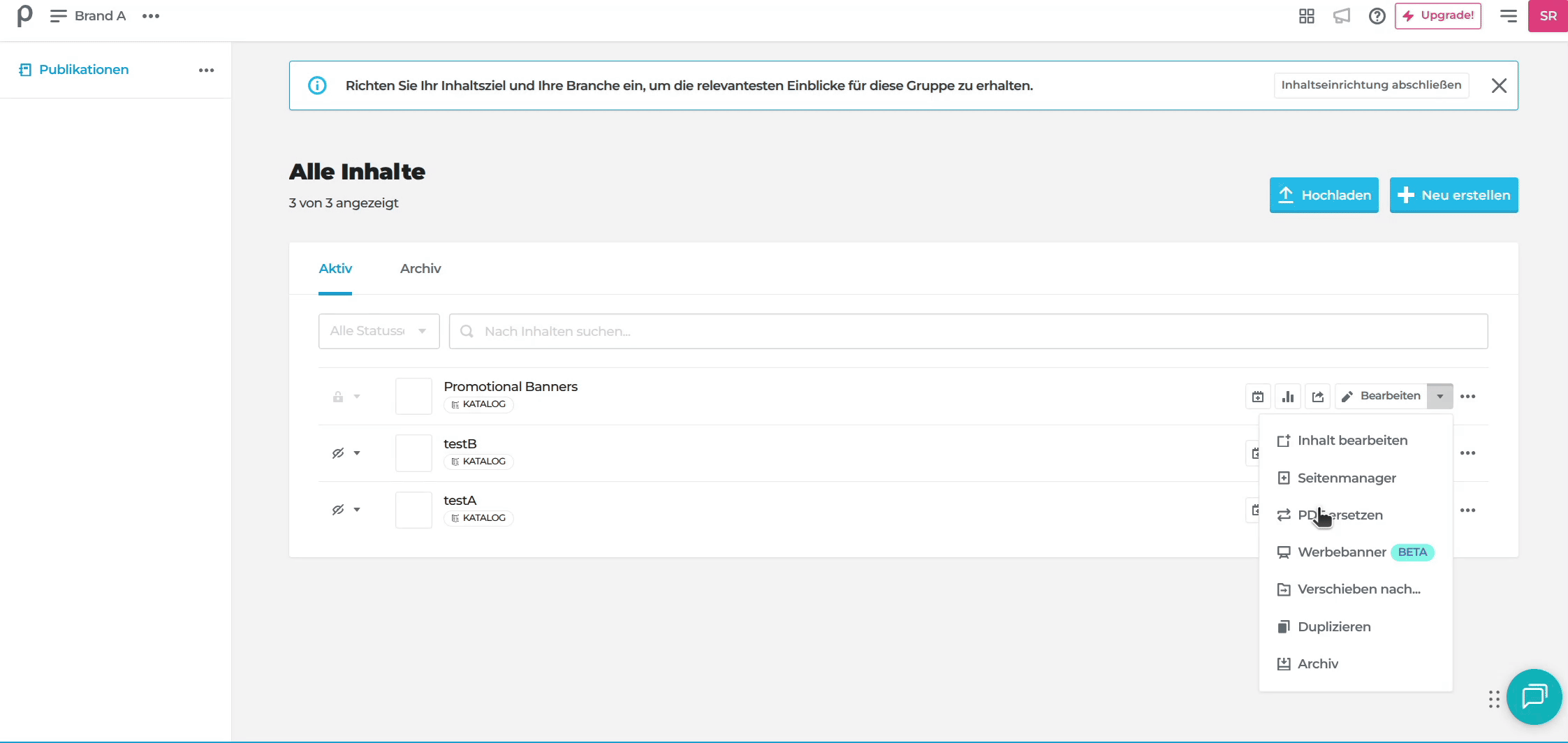Click the Nach Inhalten suchen search field
This screenshot has width=1568, height=743.
[x=968, y=331]
